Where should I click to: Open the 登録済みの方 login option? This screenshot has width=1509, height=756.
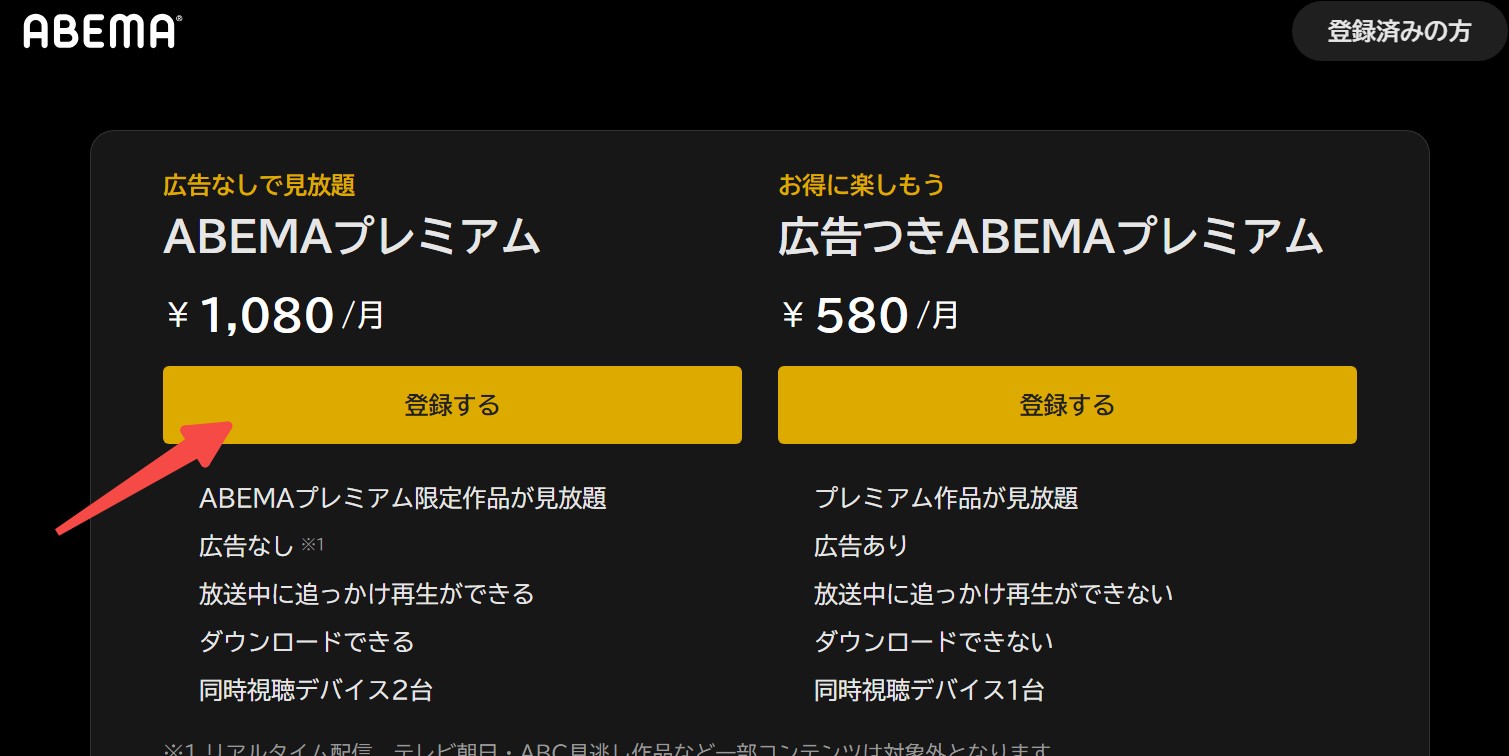pyautogui.click(x=1398, y=31)
